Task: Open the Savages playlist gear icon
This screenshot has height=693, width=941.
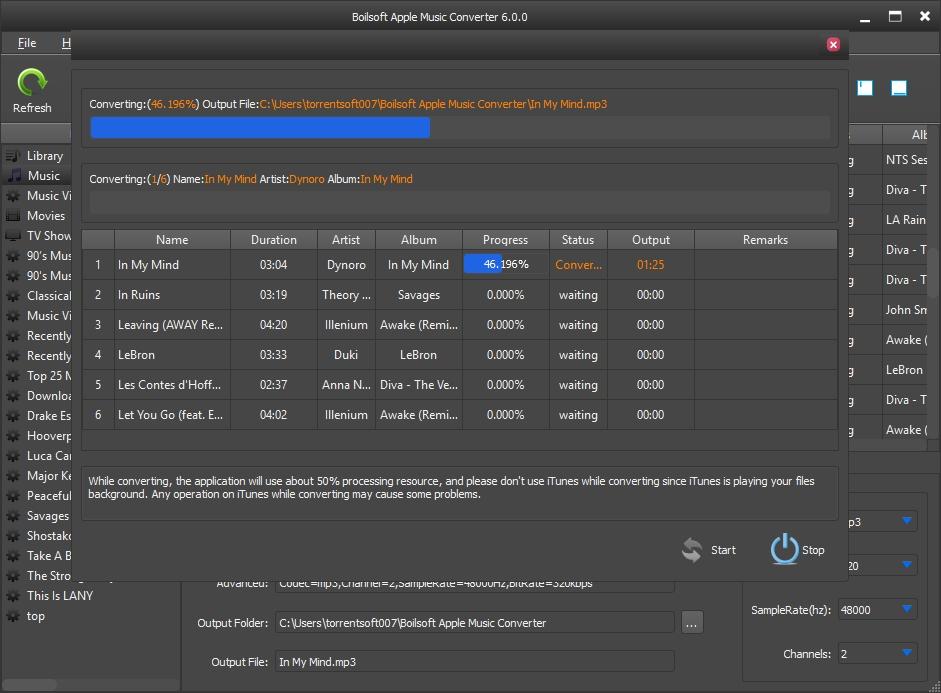Action: (13, 516)
